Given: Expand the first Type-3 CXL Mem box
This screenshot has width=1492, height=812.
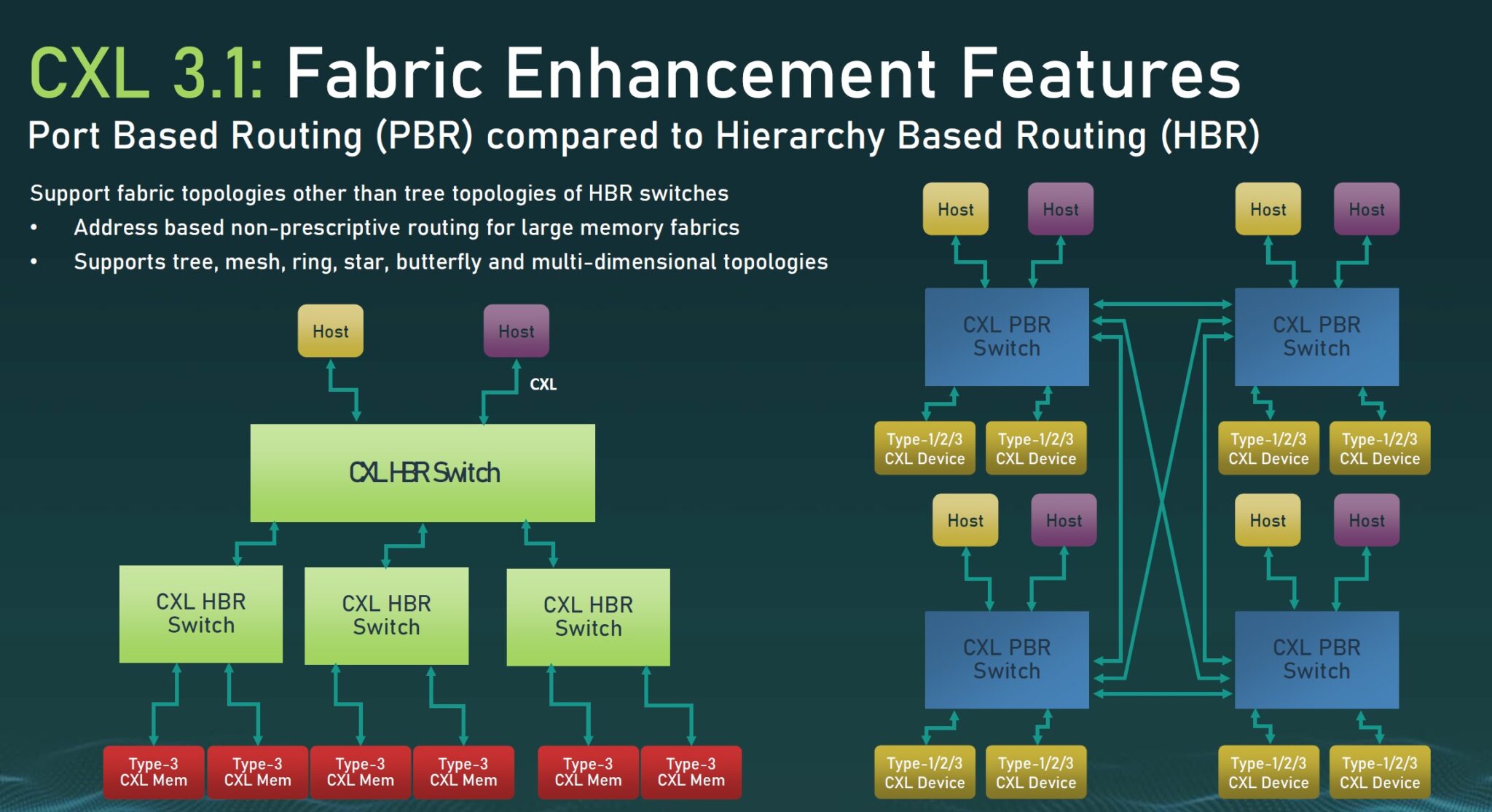Looking at the screenshot, I should click(x=153, y=772).
